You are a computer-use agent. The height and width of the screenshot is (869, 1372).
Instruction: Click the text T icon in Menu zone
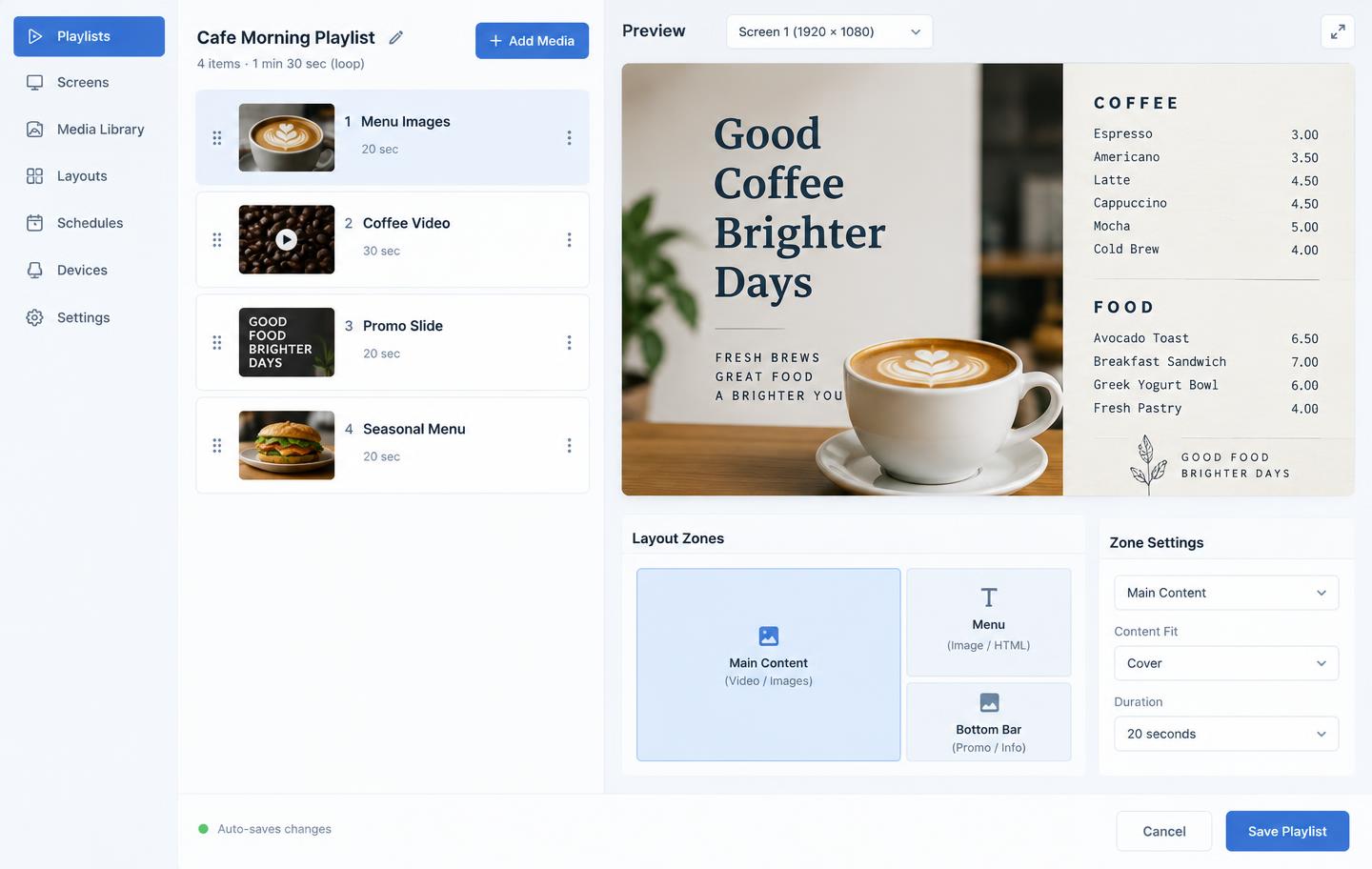point(989,597)
